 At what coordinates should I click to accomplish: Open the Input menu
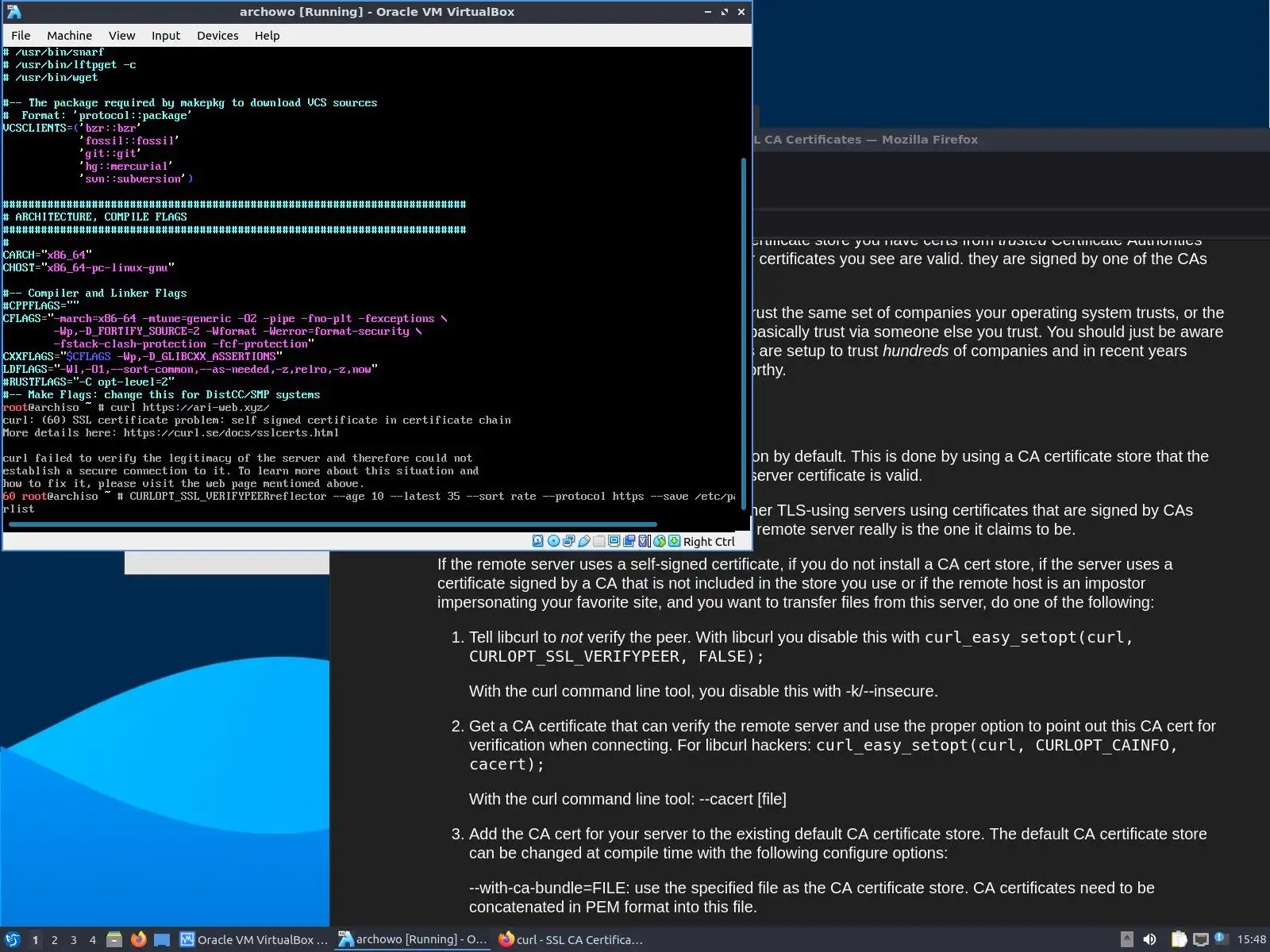point(166,36)
